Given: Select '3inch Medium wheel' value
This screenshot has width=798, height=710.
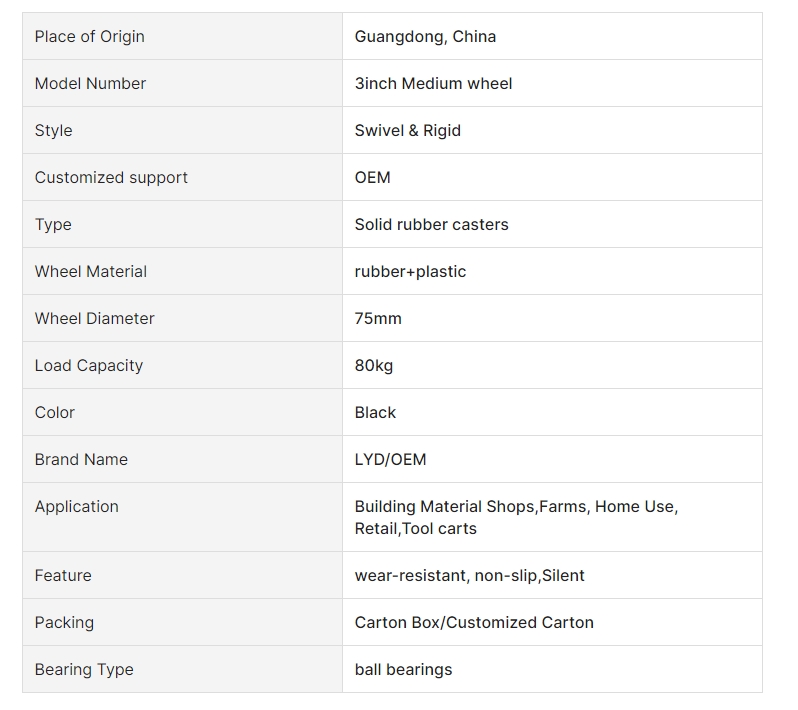Looking at the screenshot, I should tap(433, 83).
